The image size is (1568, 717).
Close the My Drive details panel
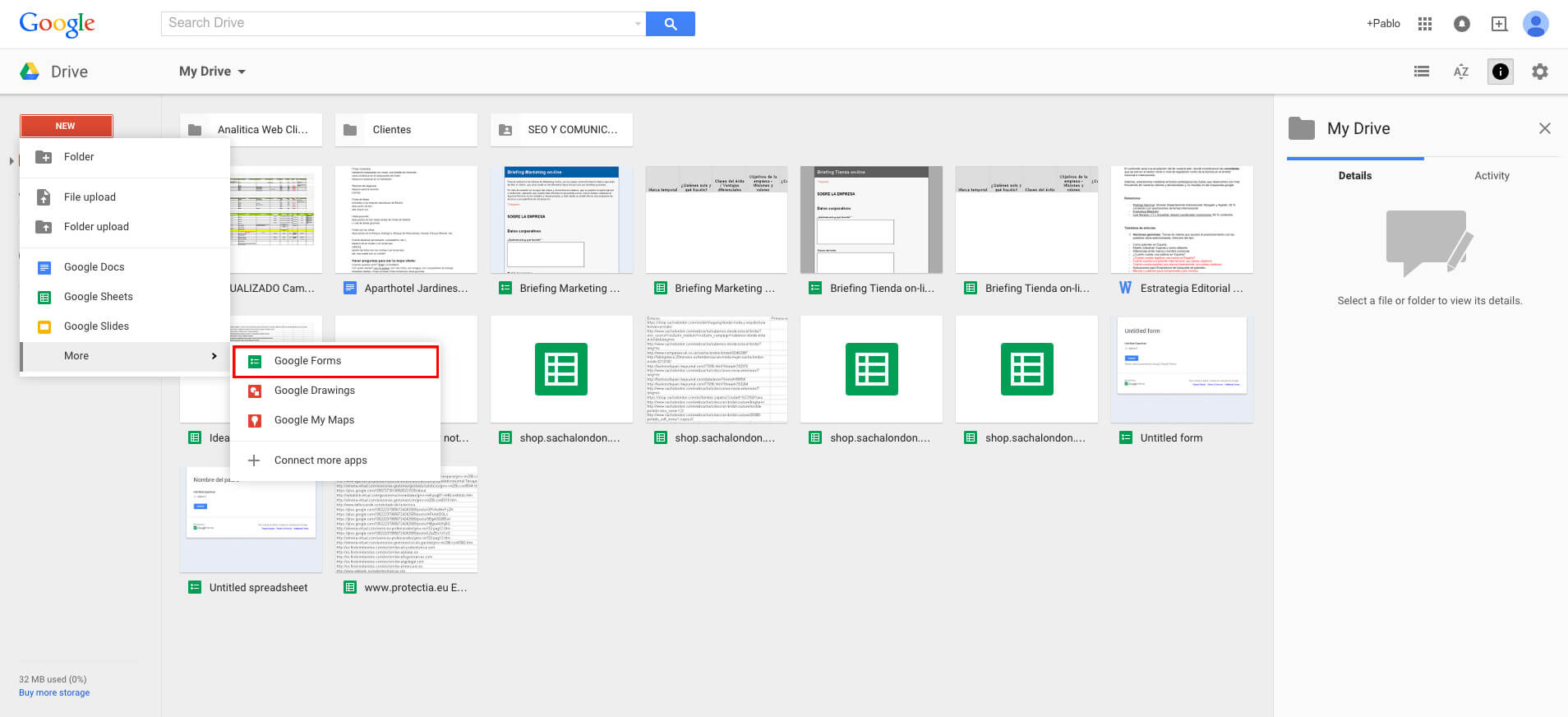click(x=1544, y=128)
